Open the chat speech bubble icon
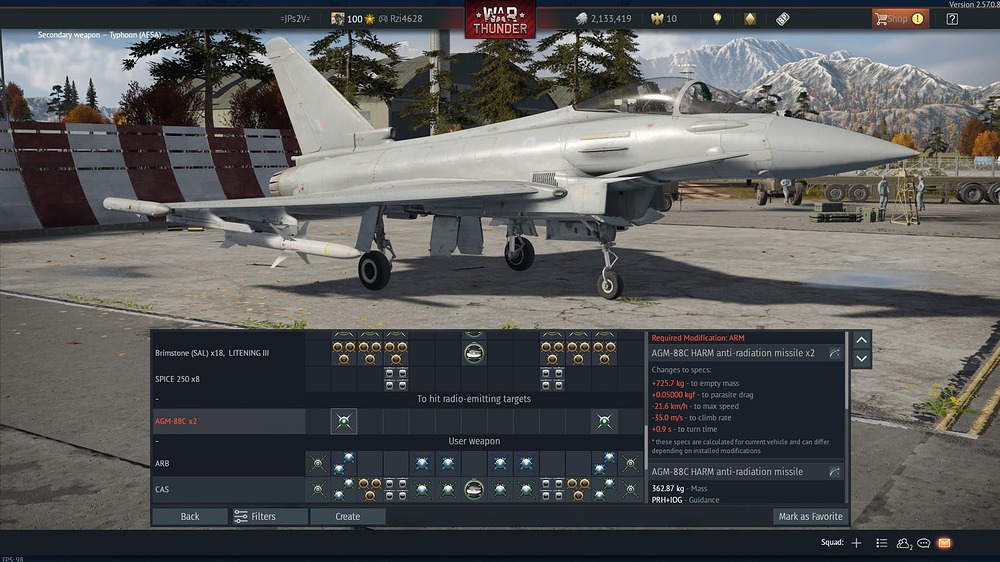This screenshot has width=1000, height=562. 923,544
